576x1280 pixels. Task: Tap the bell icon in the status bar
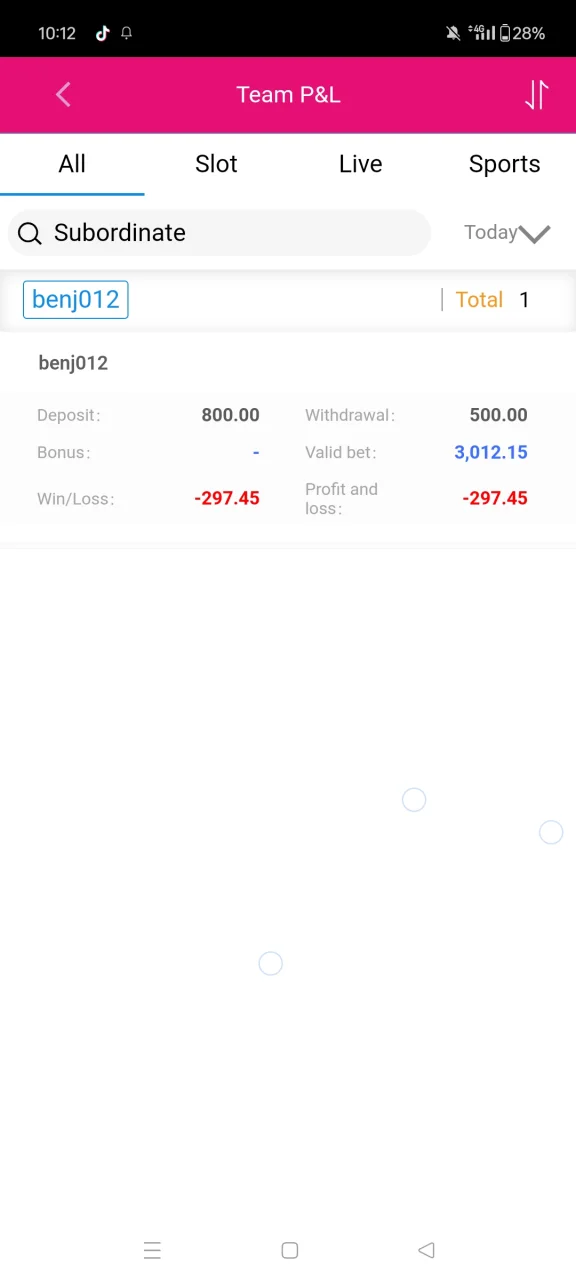pos(126,33)
